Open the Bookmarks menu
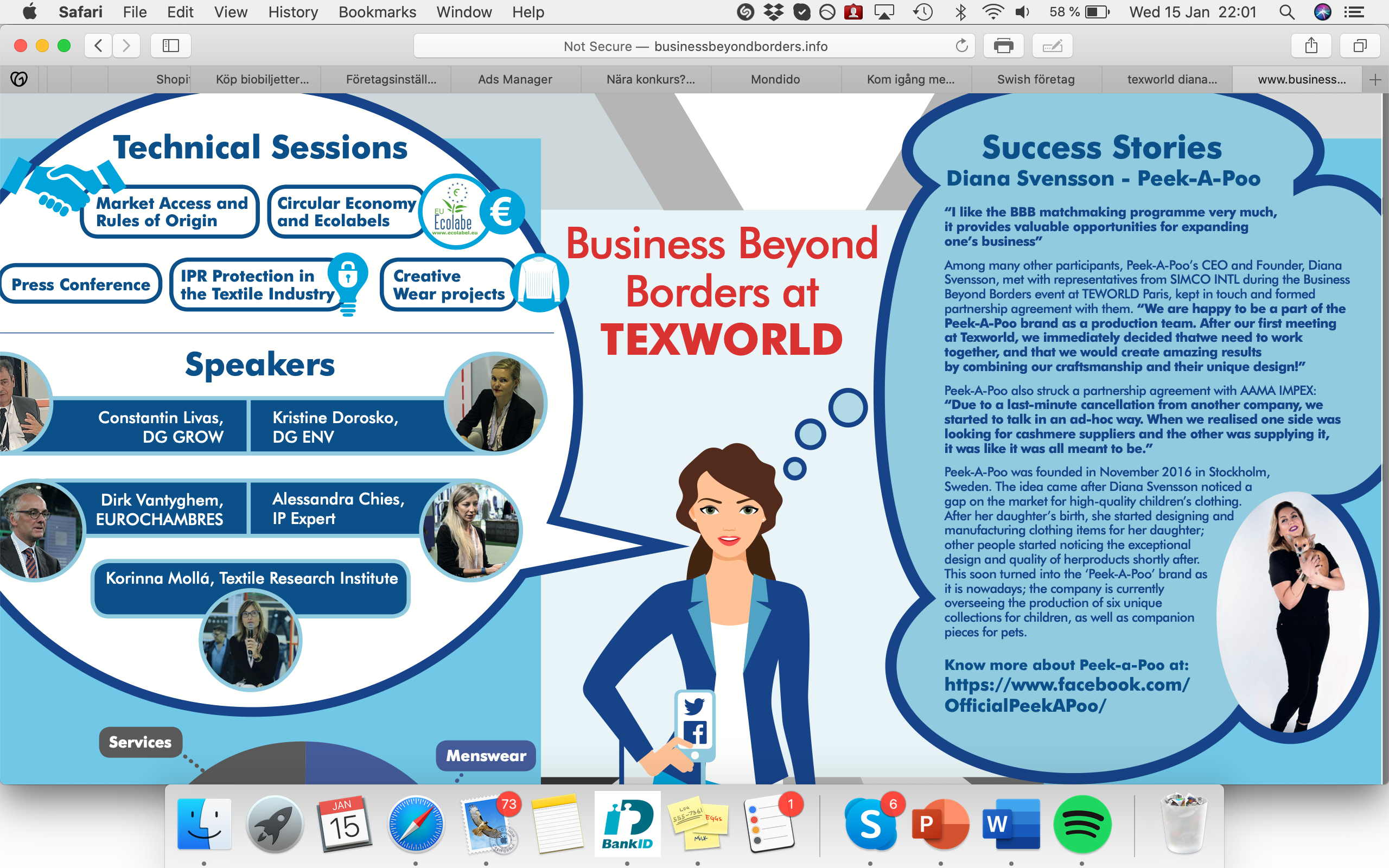Image resolution: width=1389 pixels, height=868 pixels. (x=377, y=12)
